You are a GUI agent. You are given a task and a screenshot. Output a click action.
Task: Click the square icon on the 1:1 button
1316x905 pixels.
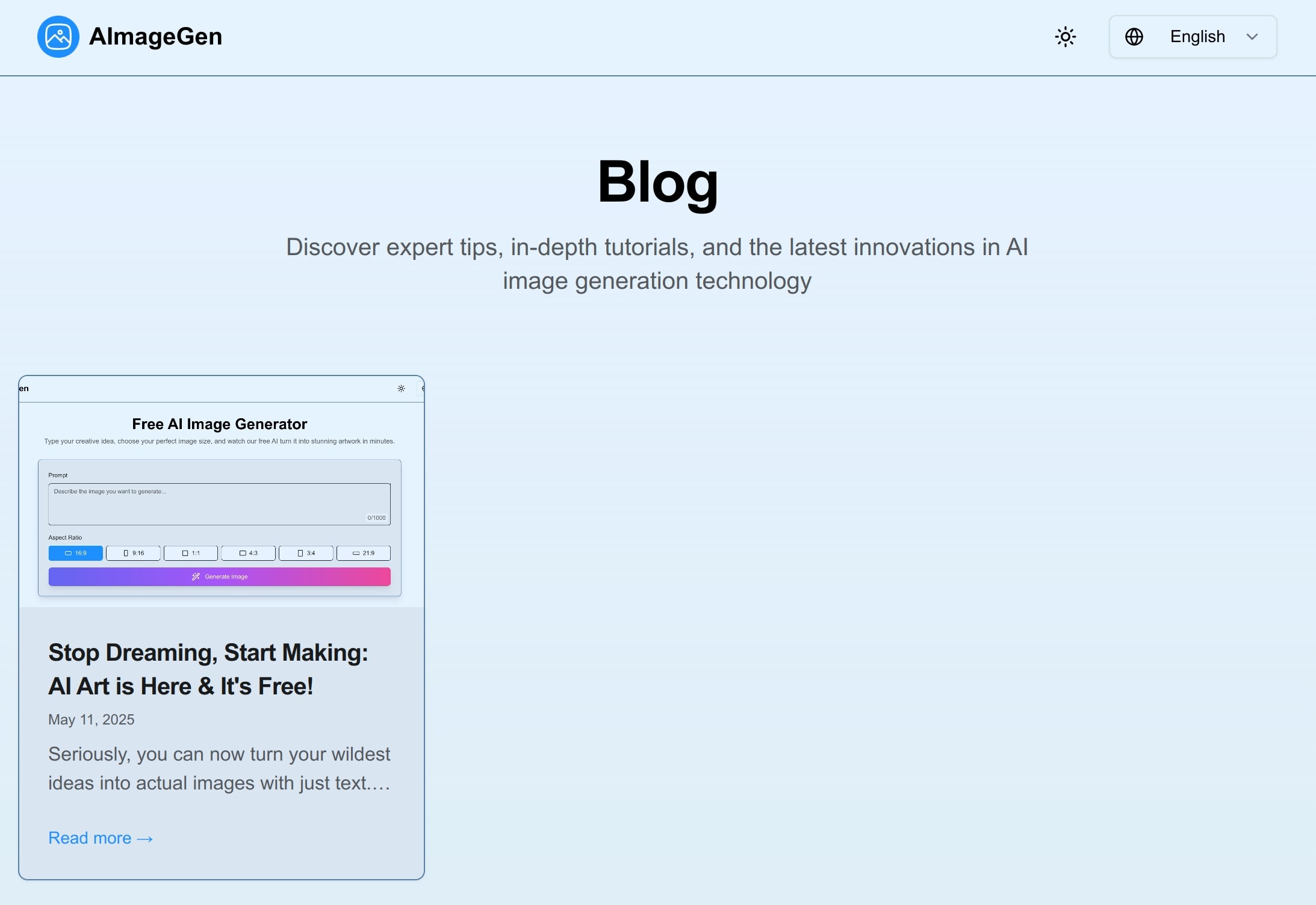click(x=184, y=552)
